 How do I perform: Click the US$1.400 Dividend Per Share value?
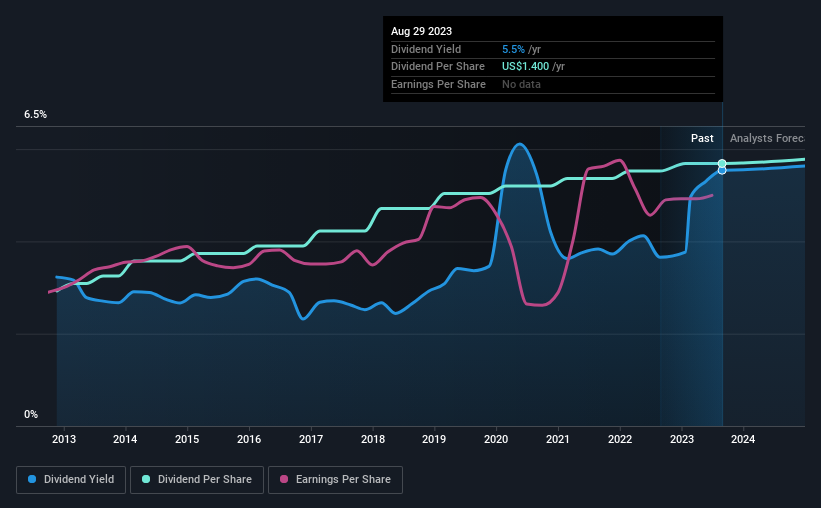pyautogui.click(x=526, y=67)
